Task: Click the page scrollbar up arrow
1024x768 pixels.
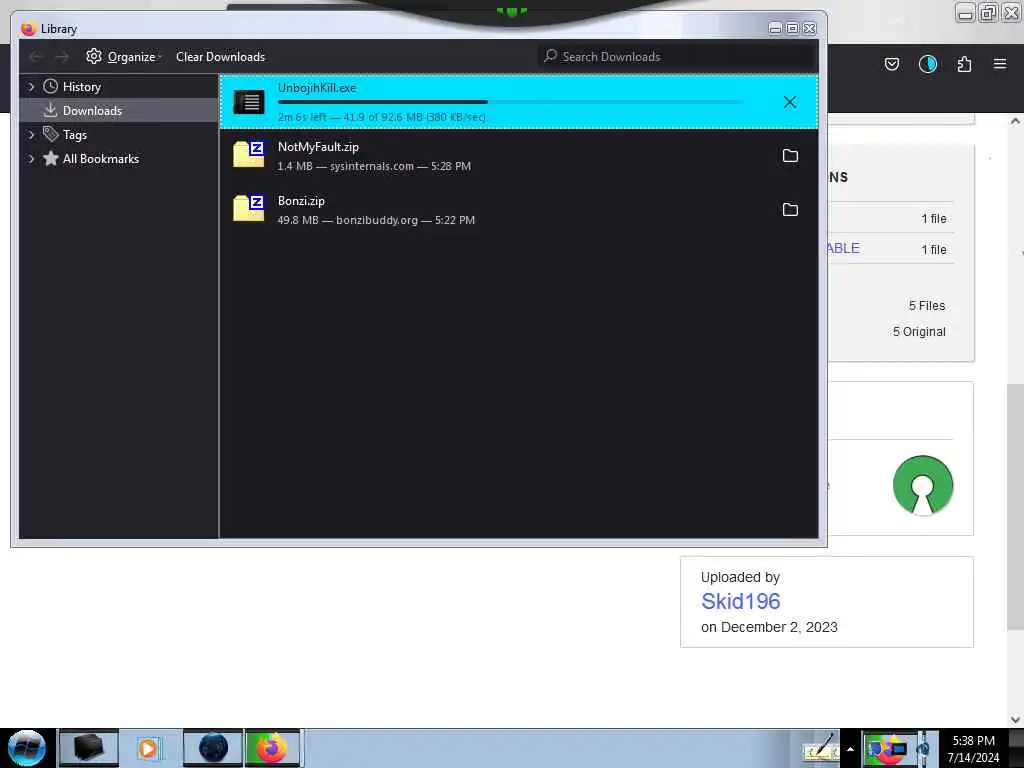Action: click(1015, 121)
